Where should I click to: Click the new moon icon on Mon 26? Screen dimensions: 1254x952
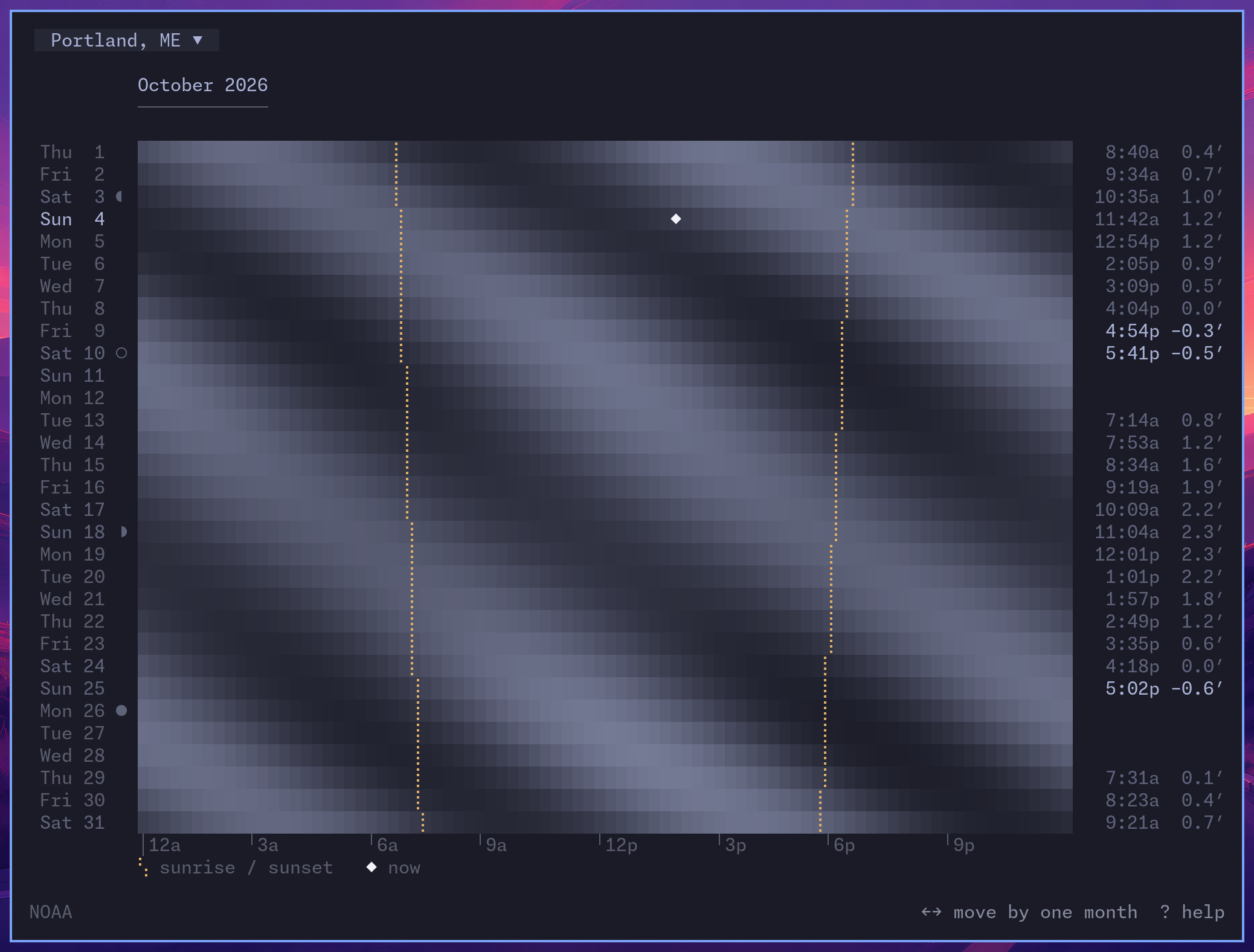coord(121,710)
